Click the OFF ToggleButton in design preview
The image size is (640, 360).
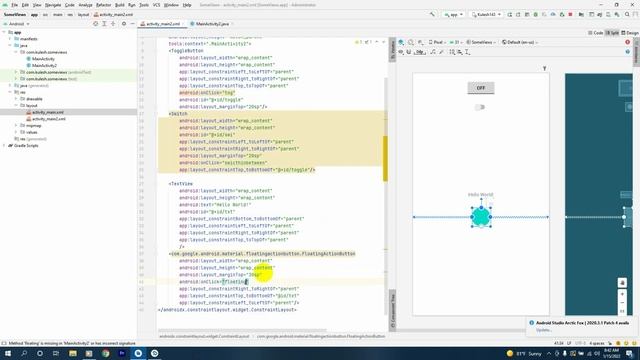click(481, 88)
